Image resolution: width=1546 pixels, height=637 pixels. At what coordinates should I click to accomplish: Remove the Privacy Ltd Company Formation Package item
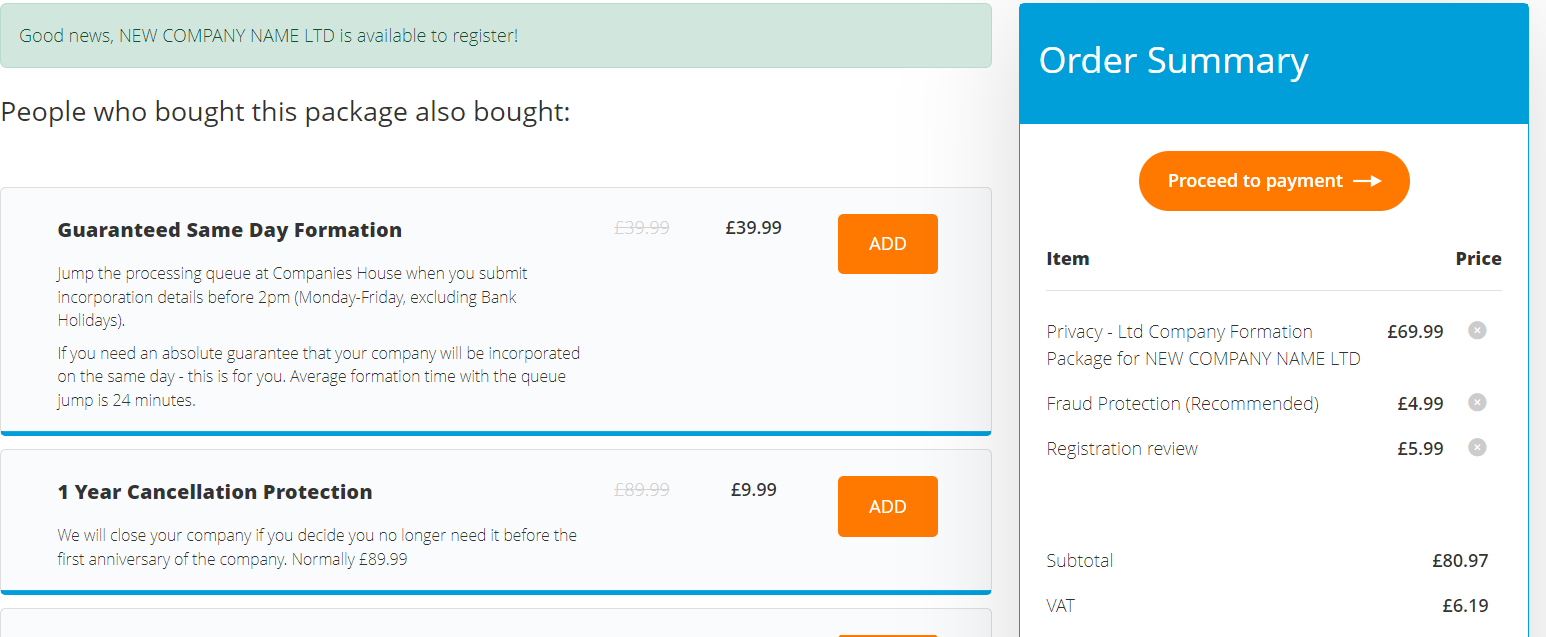tap(1477, 330)
